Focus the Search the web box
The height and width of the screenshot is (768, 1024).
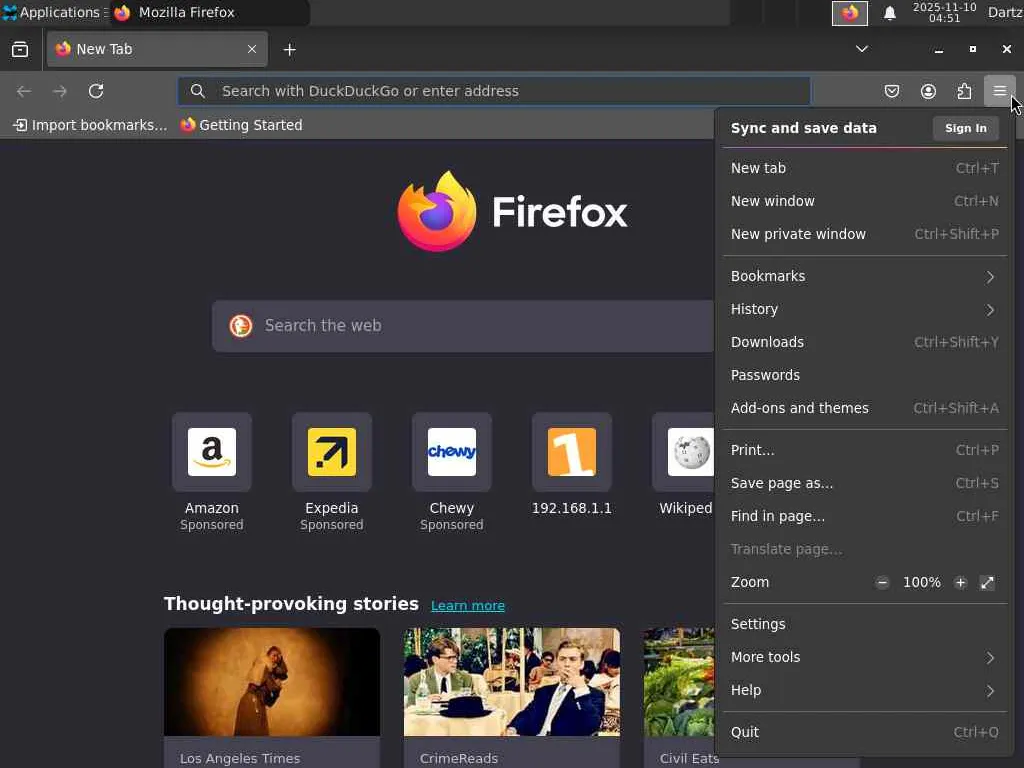click(464, 326)
